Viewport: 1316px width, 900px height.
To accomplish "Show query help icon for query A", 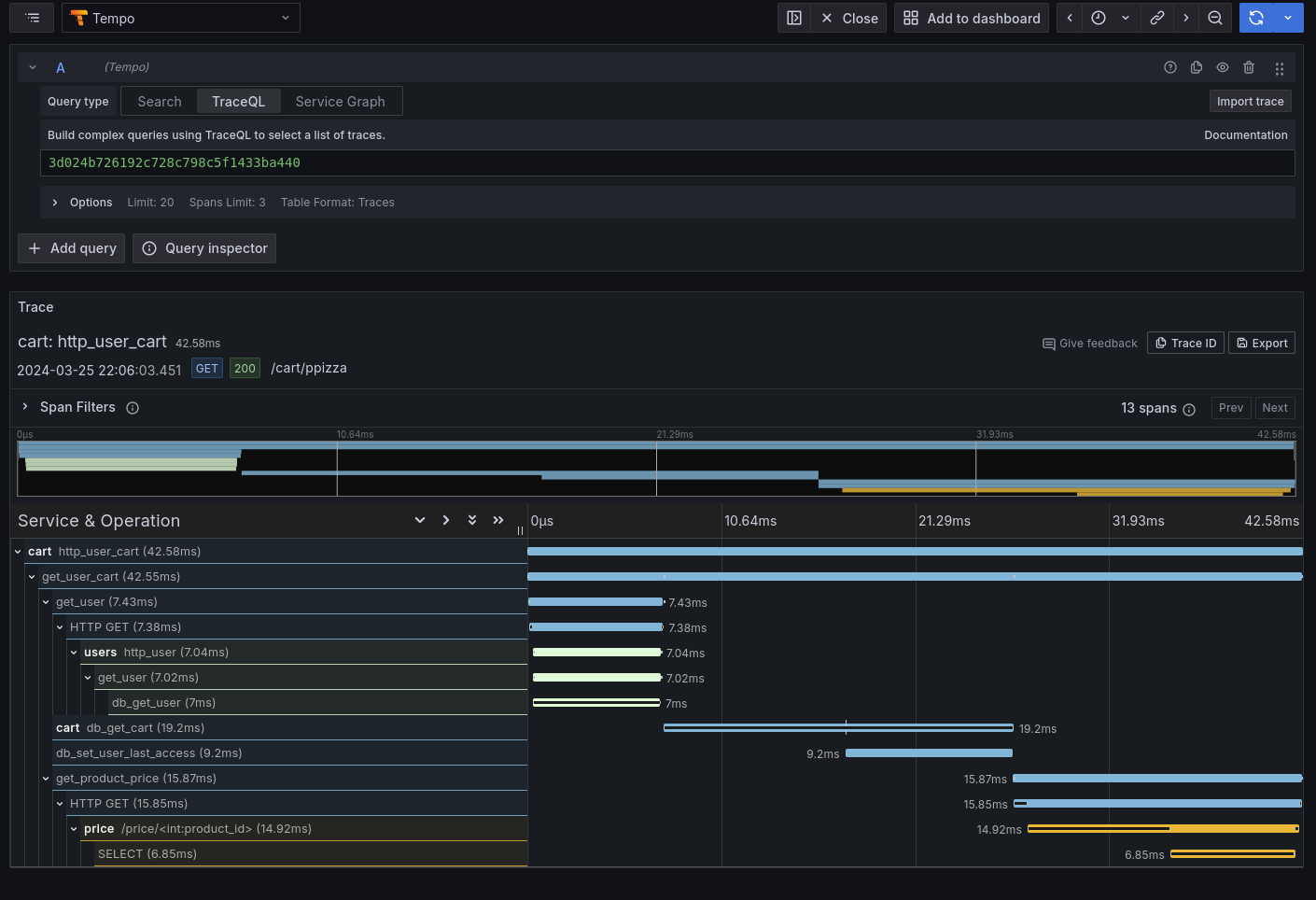I will 1170,67.
